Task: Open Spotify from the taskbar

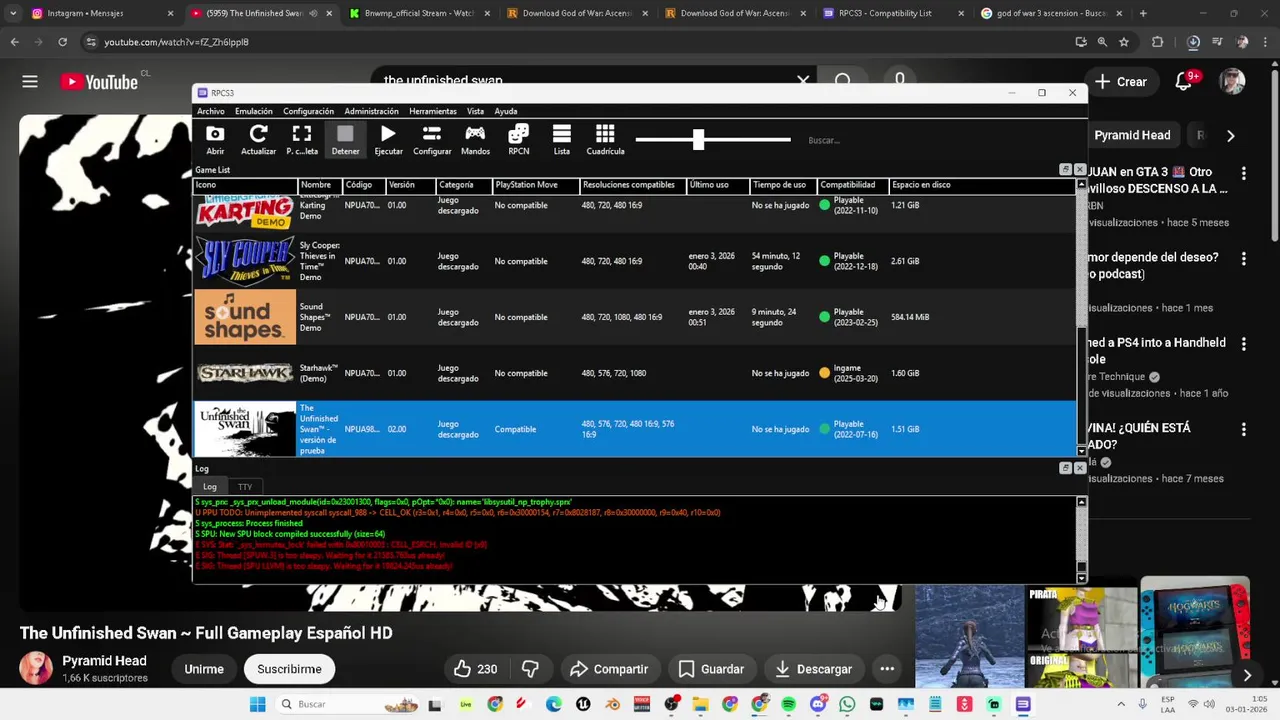Action: (x=788, y=704)
